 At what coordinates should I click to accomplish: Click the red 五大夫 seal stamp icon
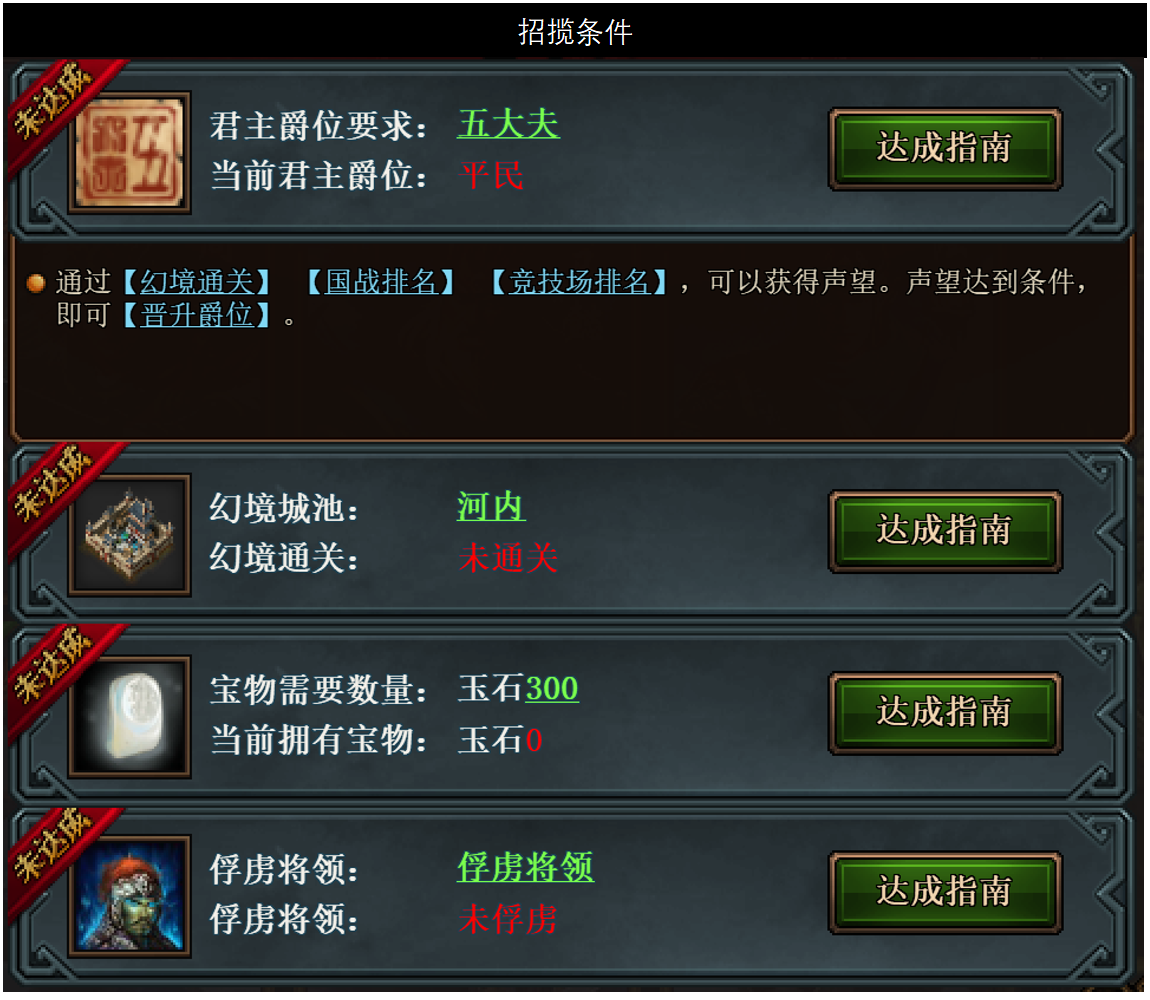click(129, 153)
